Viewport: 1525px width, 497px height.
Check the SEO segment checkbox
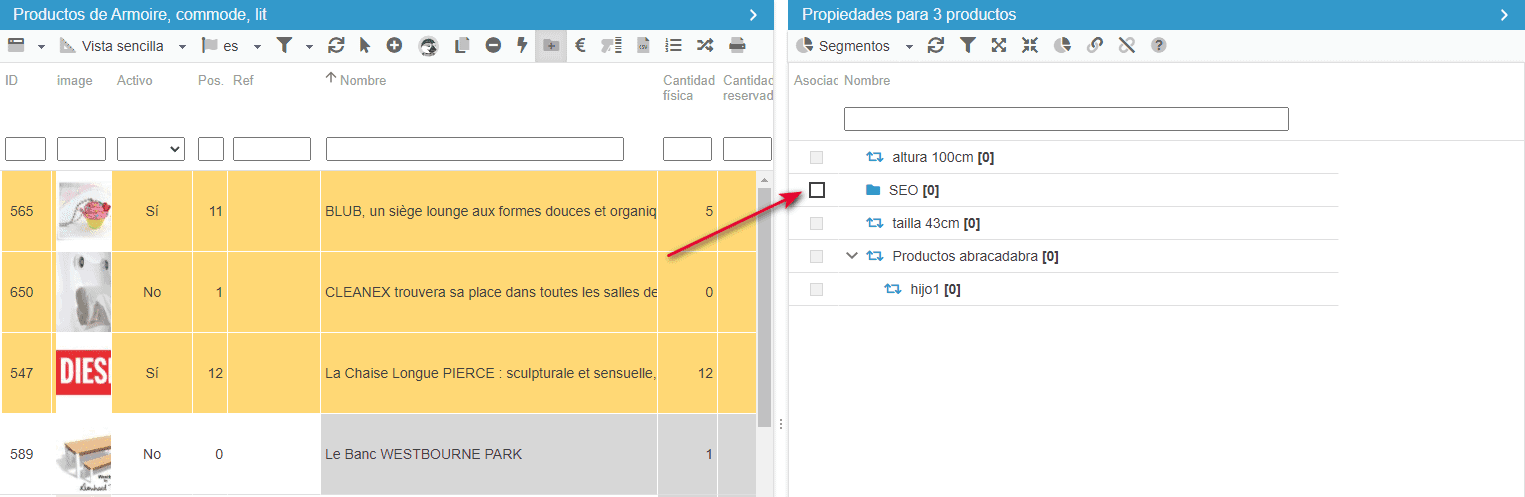click(817, 190)
